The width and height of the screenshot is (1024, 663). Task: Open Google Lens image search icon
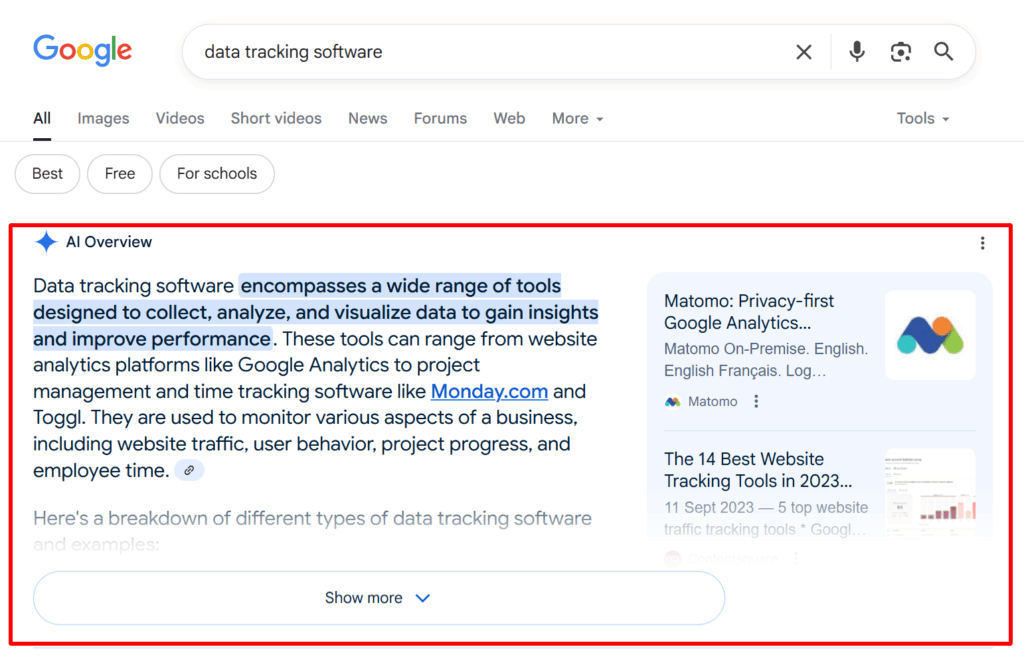(x=901, y=52)
